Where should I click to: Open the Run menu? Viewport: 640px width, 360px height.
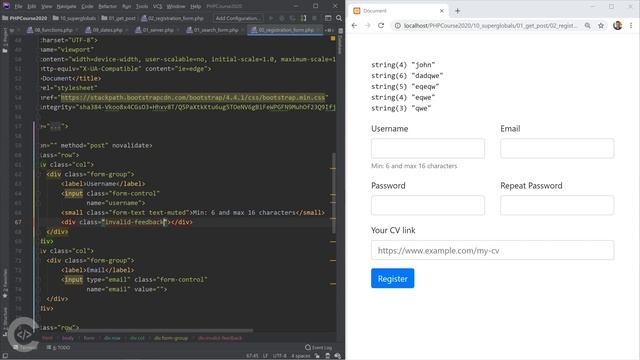click(127, 6)
